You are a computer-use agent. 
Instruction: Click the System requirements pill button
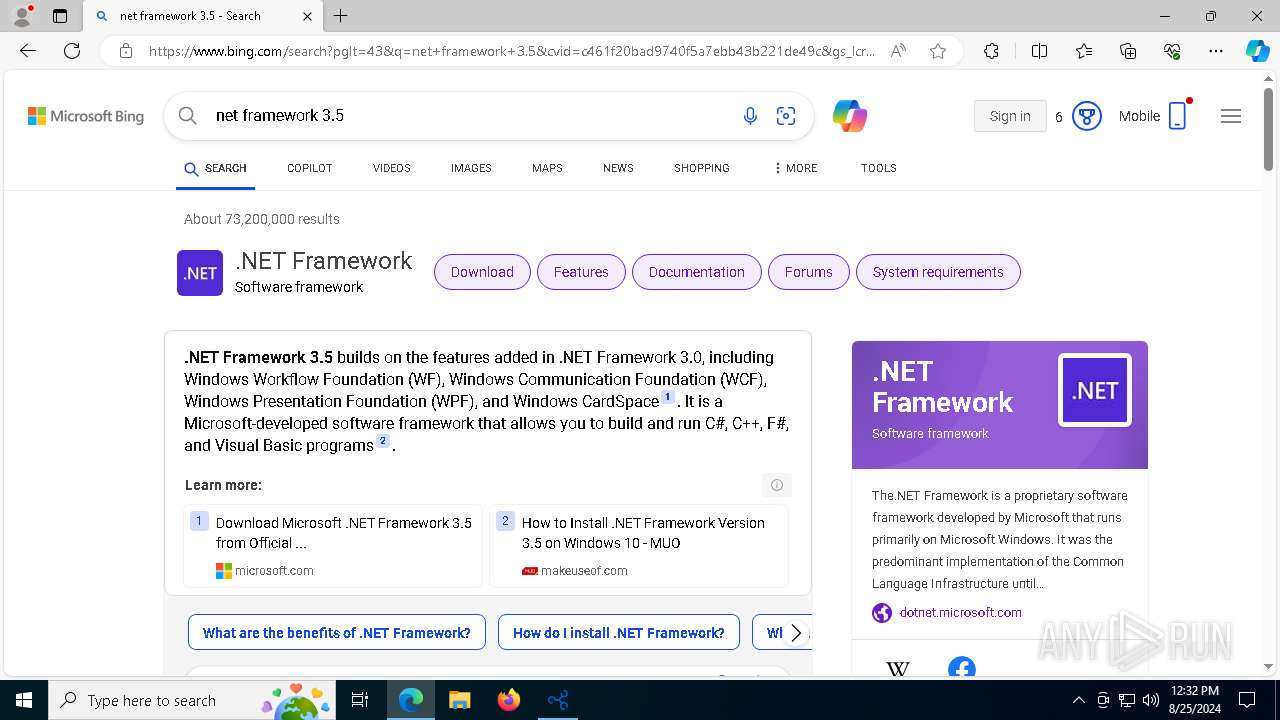938,272
